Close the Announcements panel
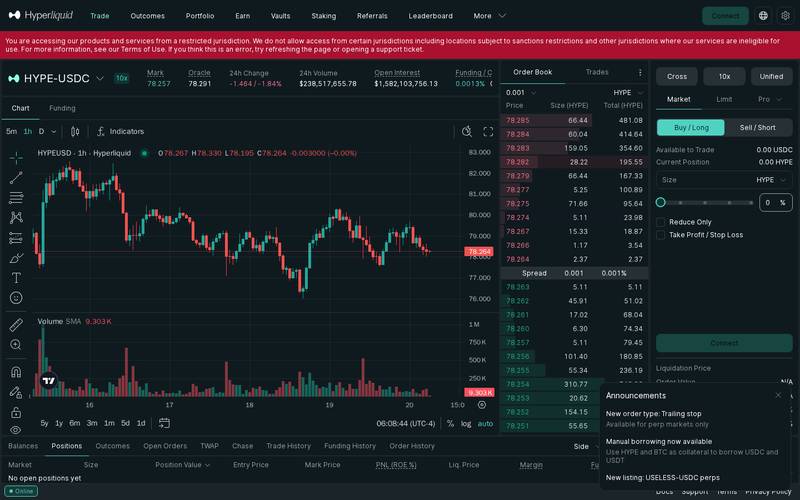This screenshot has width=800, height=500. pyautogui.click(x=778, y=395)
